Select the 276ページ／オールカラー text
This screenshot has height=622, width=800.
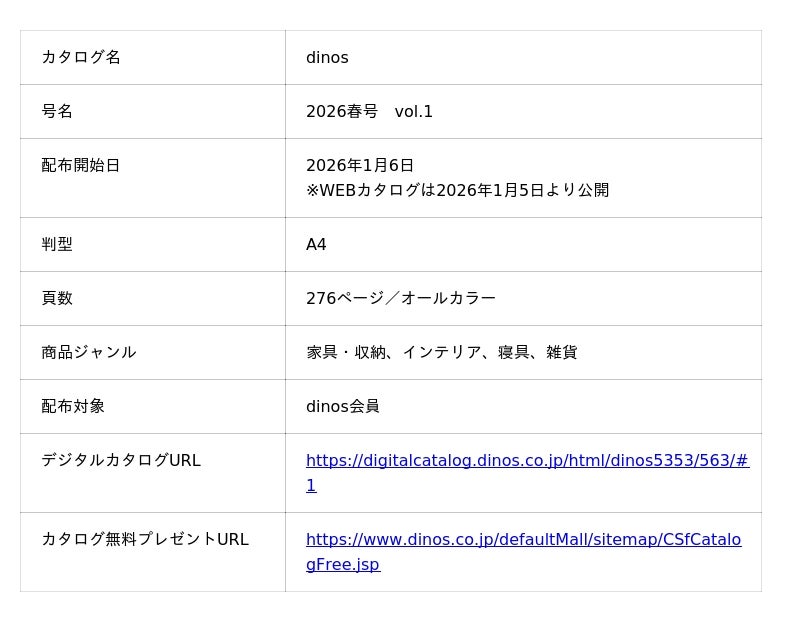pos(401,298)
